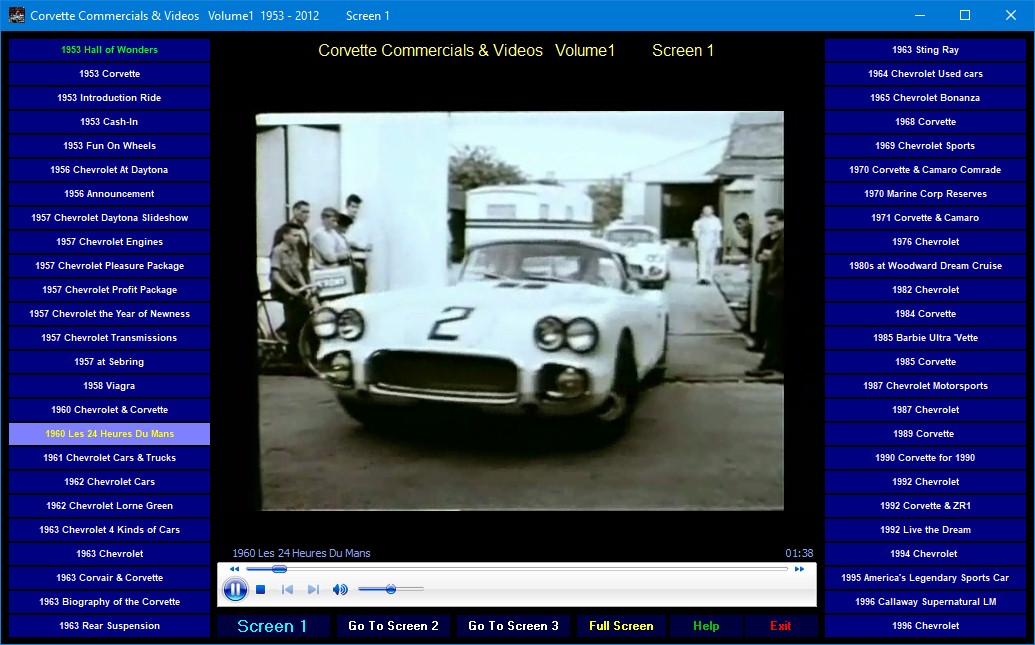1035x645 pixels.
Task: Pause the playing video
Action: pyautogui.click(x=235, y=590)
